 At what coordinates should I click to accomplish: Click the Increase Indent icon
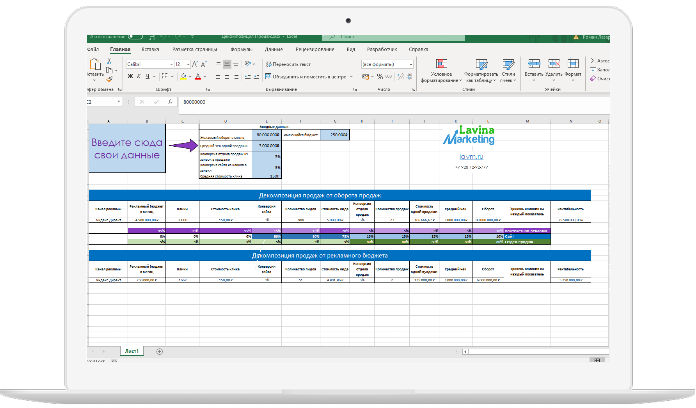pyautogui.click(x=256, y=77)
